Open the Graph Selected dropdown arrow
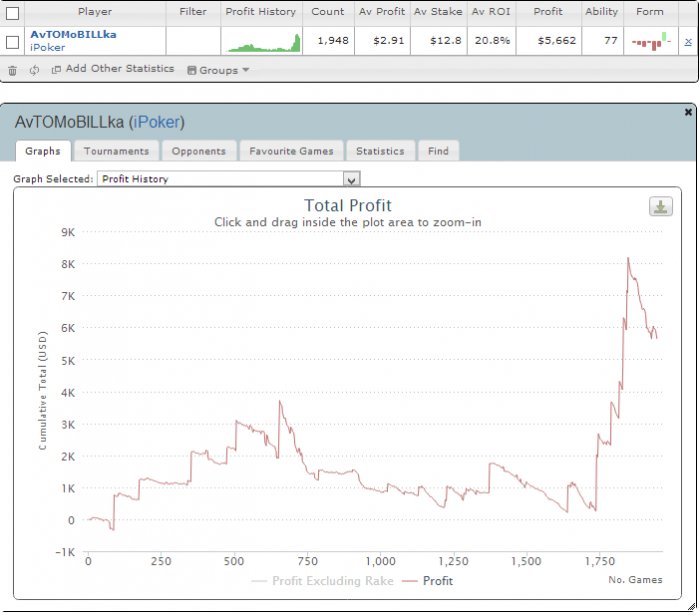The height and width of the screenshot is (615, 700). (351, 179)
